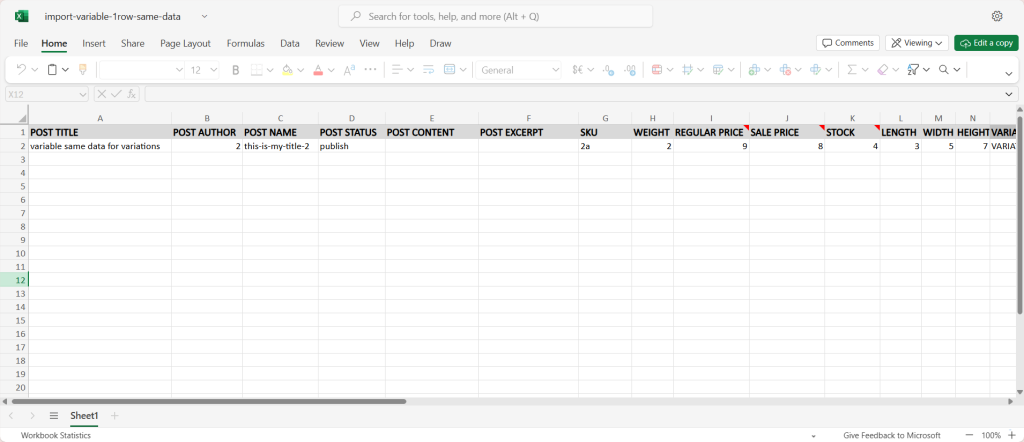Click the Format as Table icon

pos(718,70)
